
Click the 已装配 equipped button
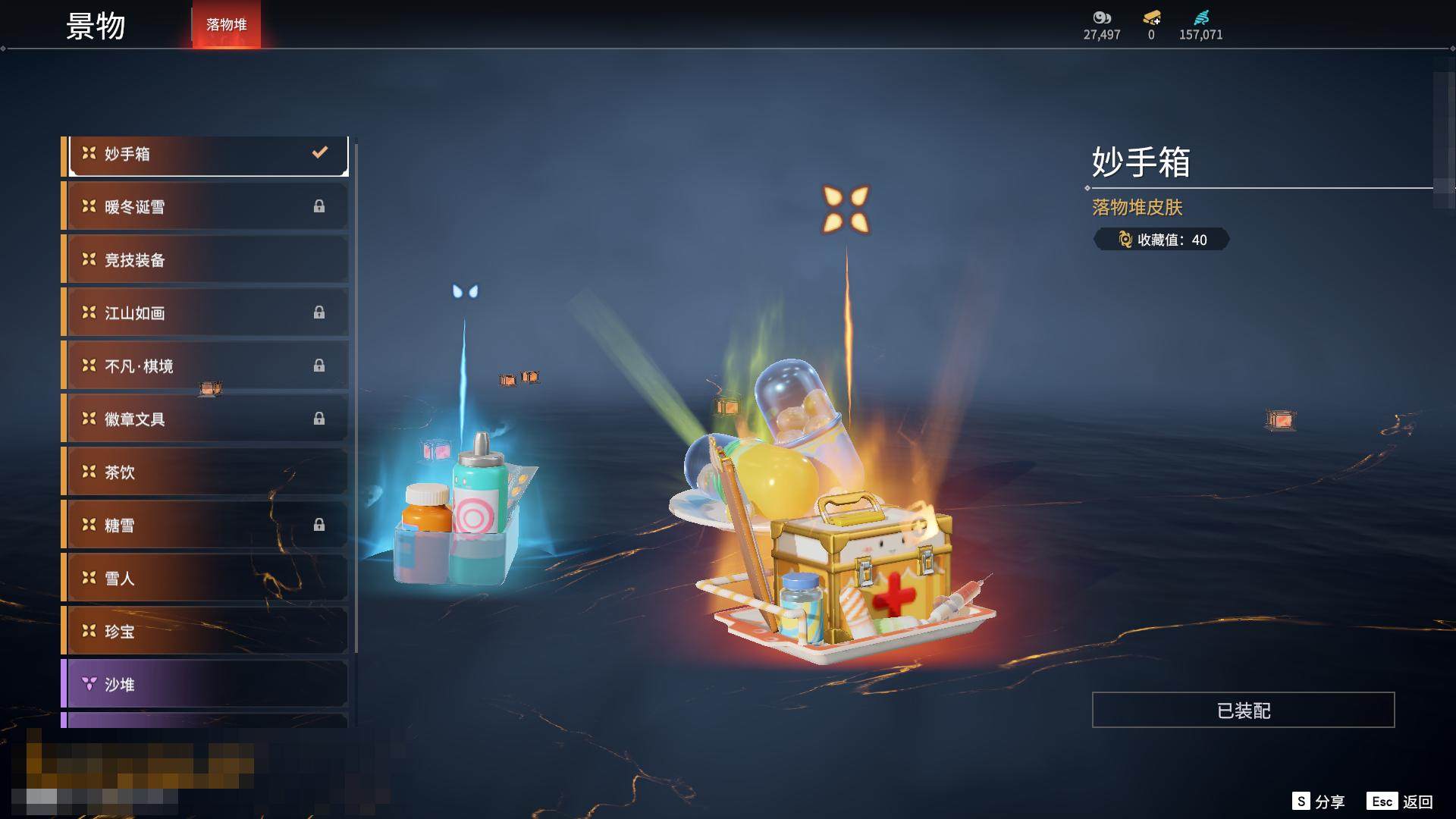(1243, 710)
